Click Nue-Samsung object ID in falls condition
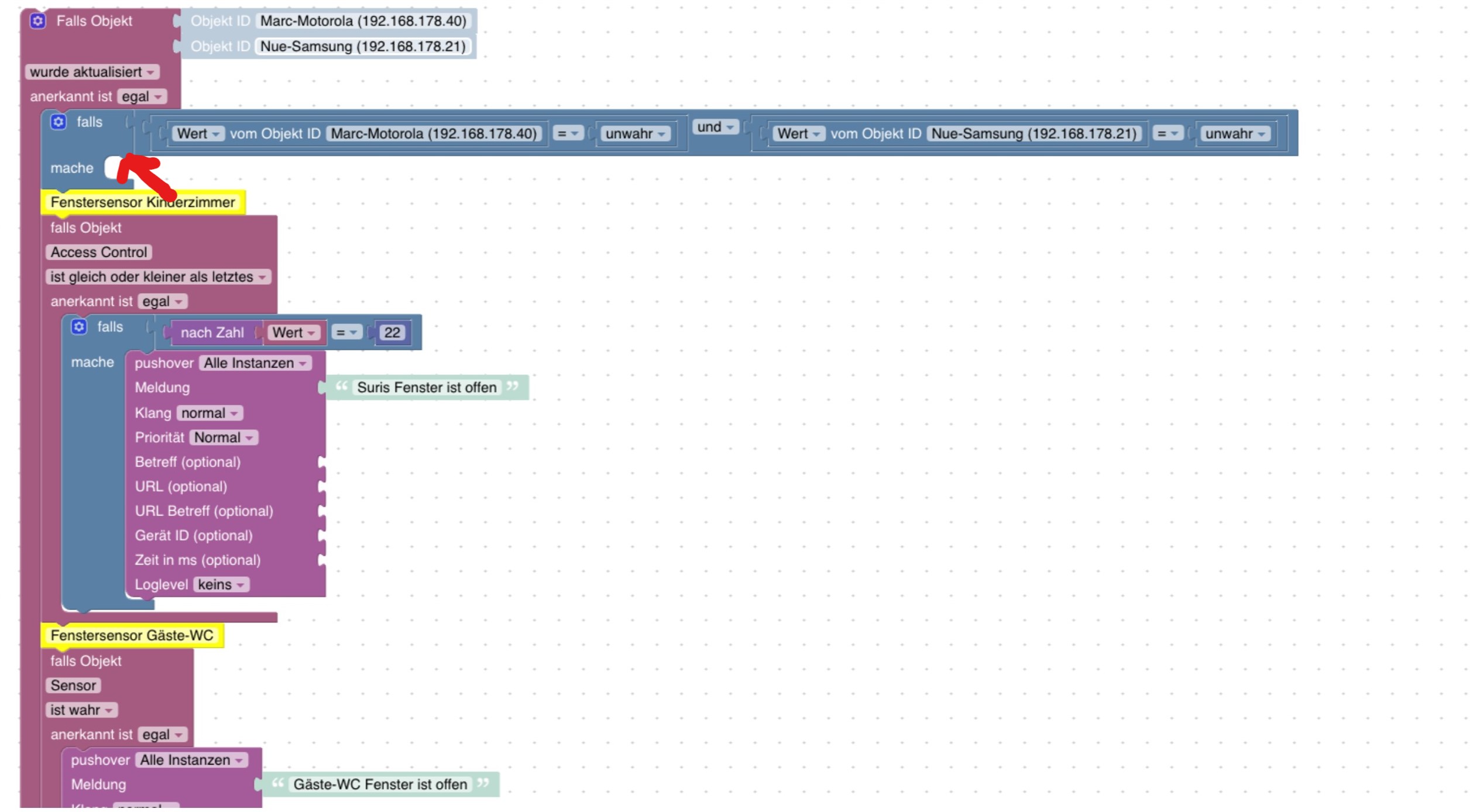The height and width of the screenshot is (812, 1473). 1034,134
